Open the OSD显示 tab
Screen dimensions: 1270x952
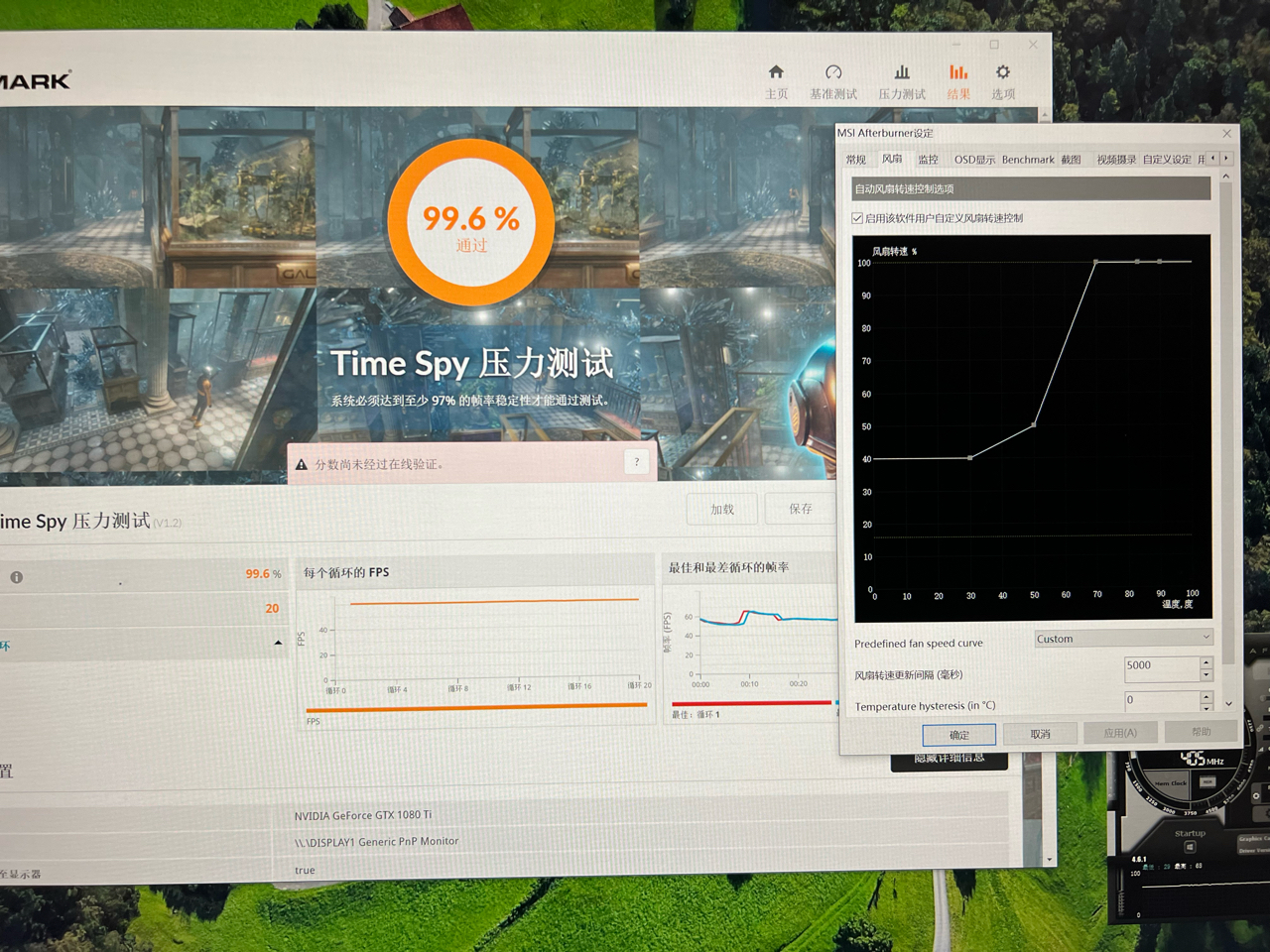pos(974,160)
